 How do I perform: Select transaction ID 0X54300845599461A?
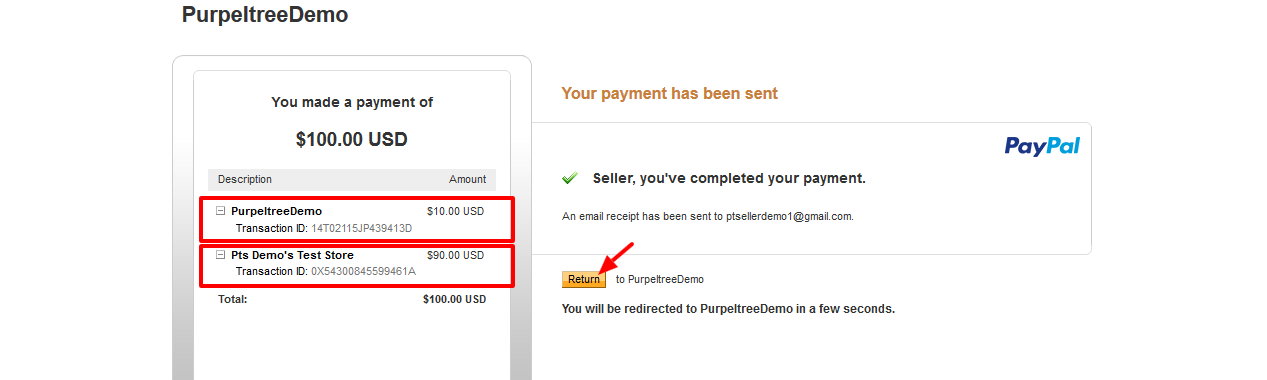(x=363, y=272)
